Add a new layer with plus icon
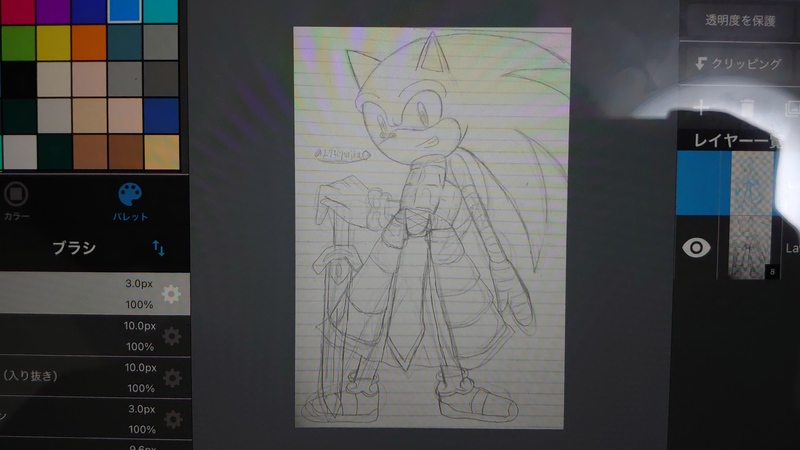The image size is (800, 450). (702, 108)
